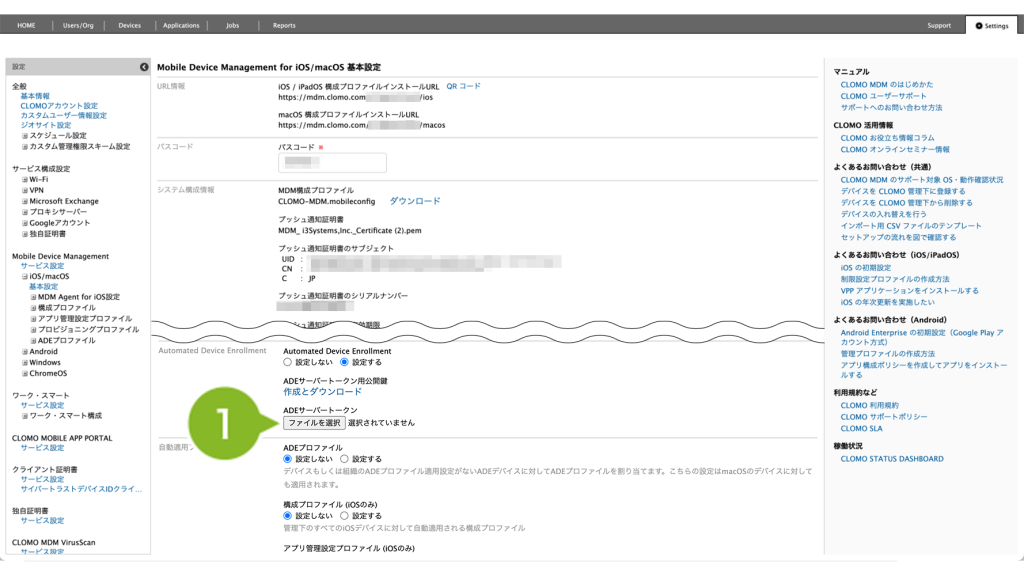Select 設定しない for Automated Device Enrollment

288,362
